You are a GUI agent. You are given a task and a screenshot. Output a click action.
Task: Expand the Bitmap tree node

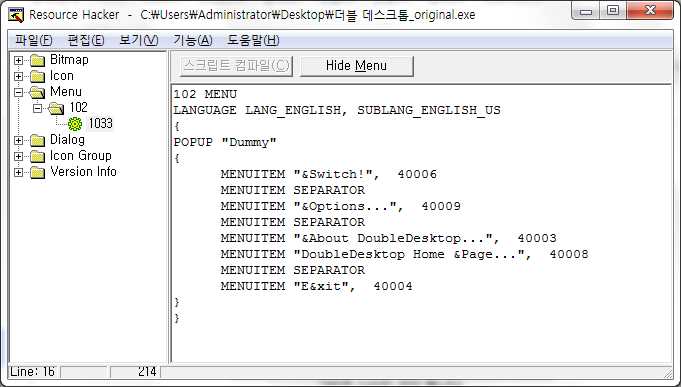point(18,60)
